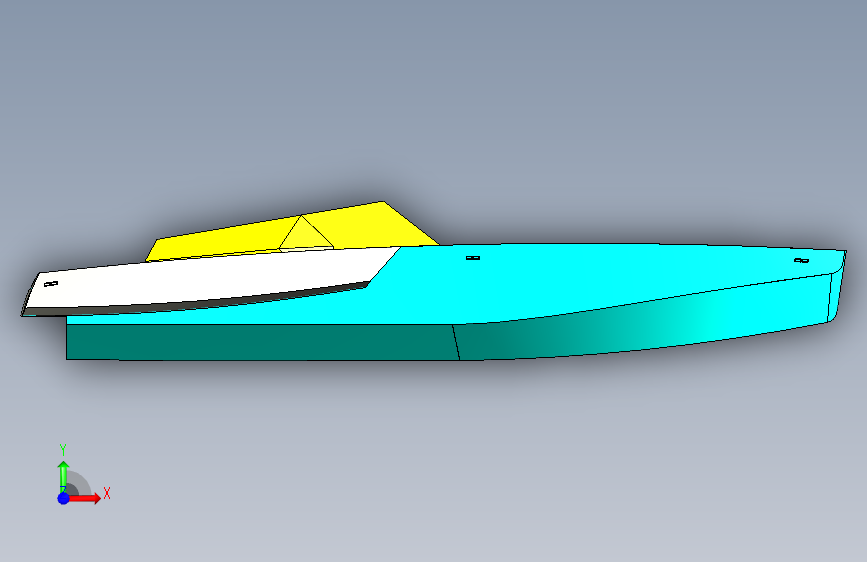Click the green 'Y' axis label
867x562 pixels.
(63, 450)
